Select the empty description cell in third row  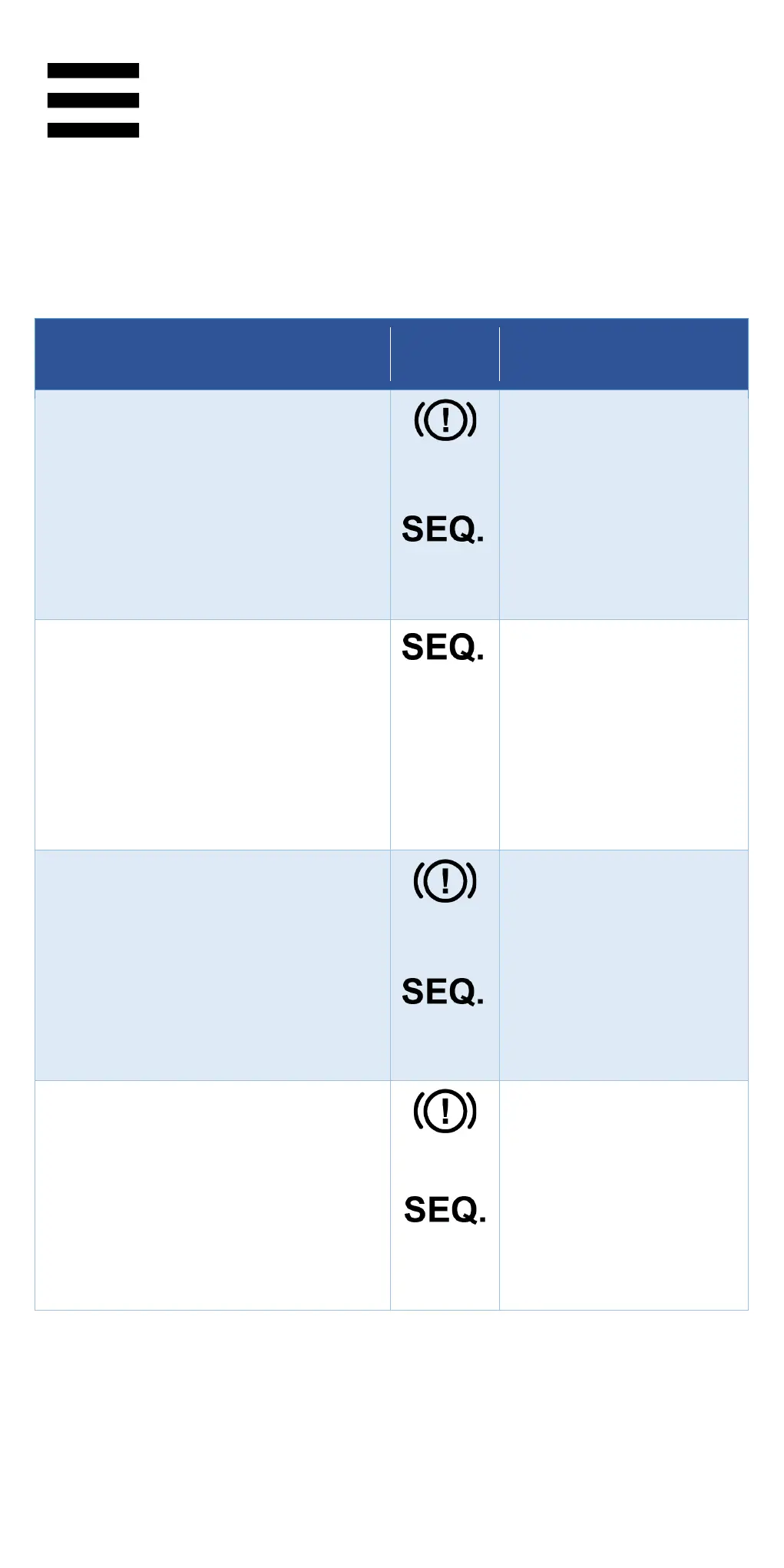213,965
